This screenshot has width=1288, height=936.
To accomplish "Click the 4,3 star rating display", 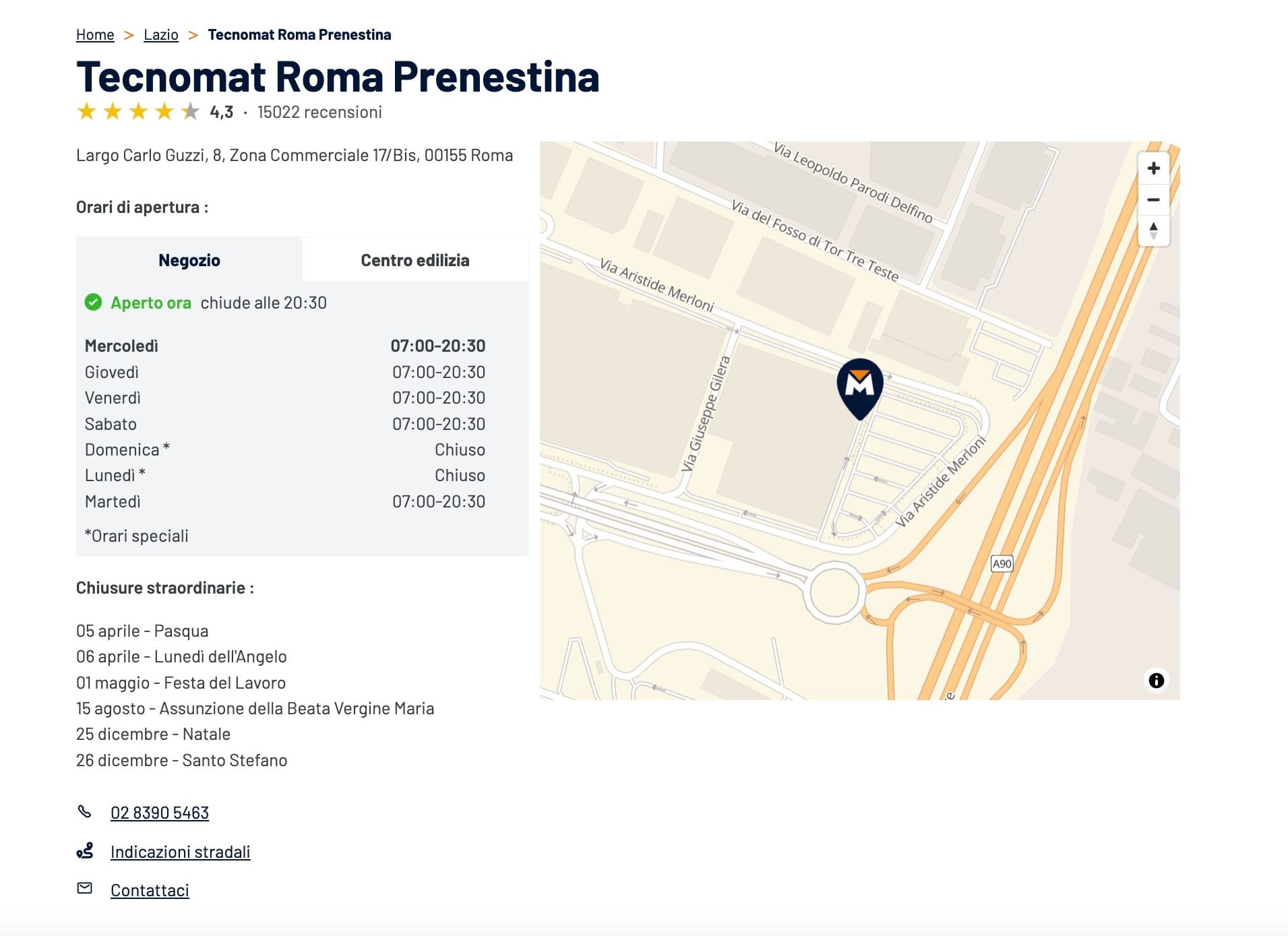I will click(x=222, y=111).
